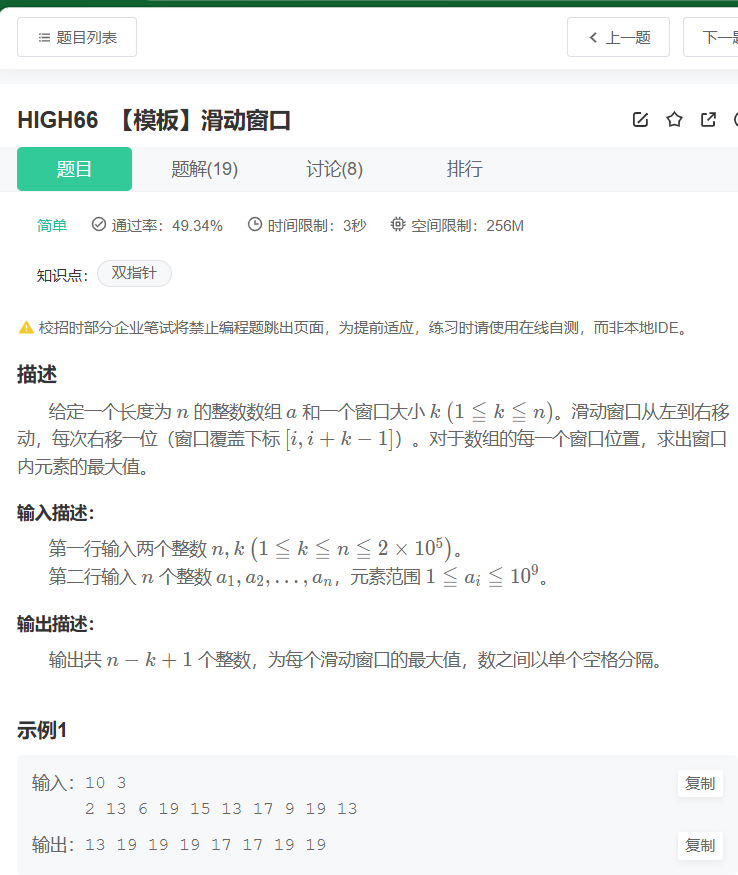Click the yellow warning triangle icon
This screenshot has width=738, height=875.
(x=26, y=328)
